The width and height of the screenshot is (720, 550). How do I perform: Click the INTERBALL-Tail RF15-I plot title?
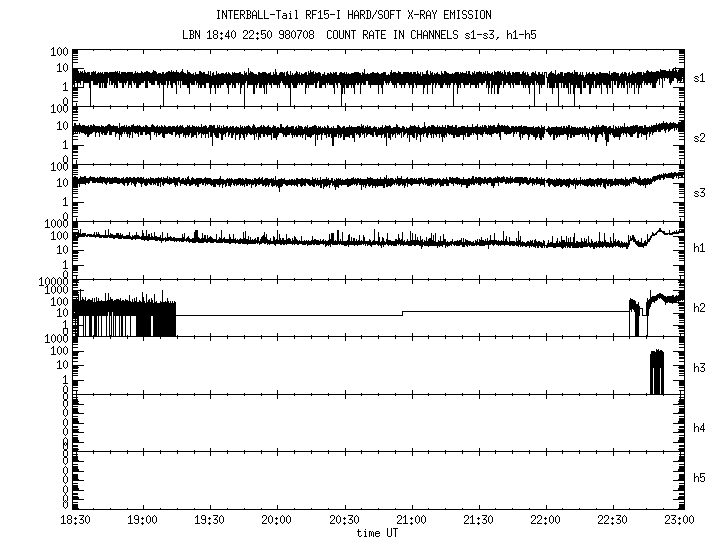tap(359, 15)
